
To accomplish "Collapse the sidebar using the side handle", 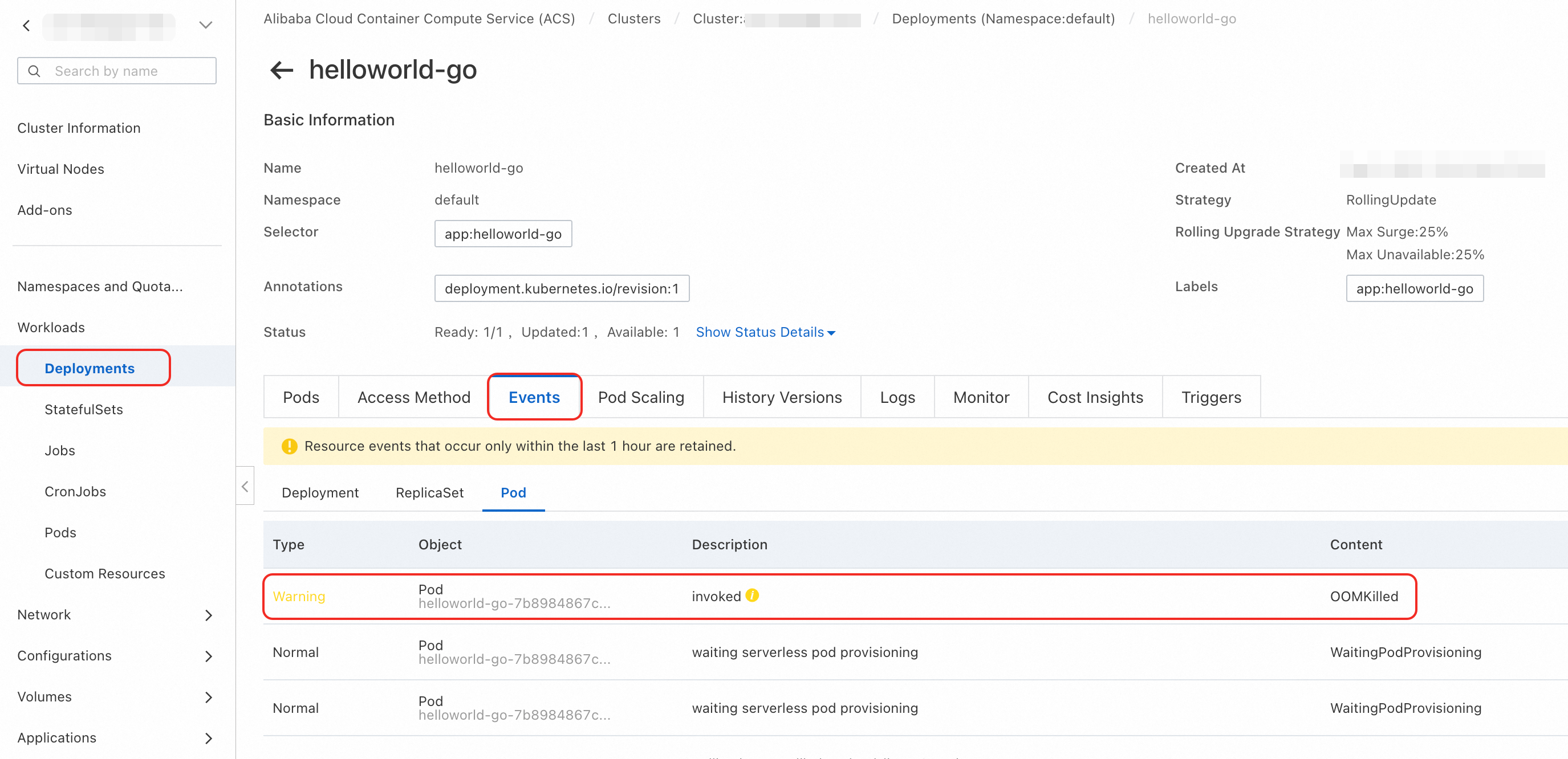I will [245, 486].
